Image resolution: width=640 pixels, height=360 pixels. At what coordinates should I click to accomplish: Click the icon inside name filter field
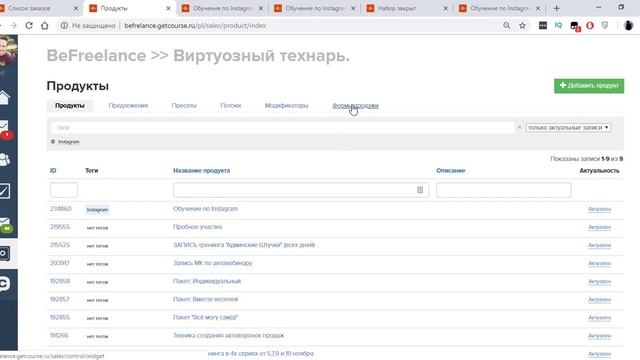click(x=420, y=190)
